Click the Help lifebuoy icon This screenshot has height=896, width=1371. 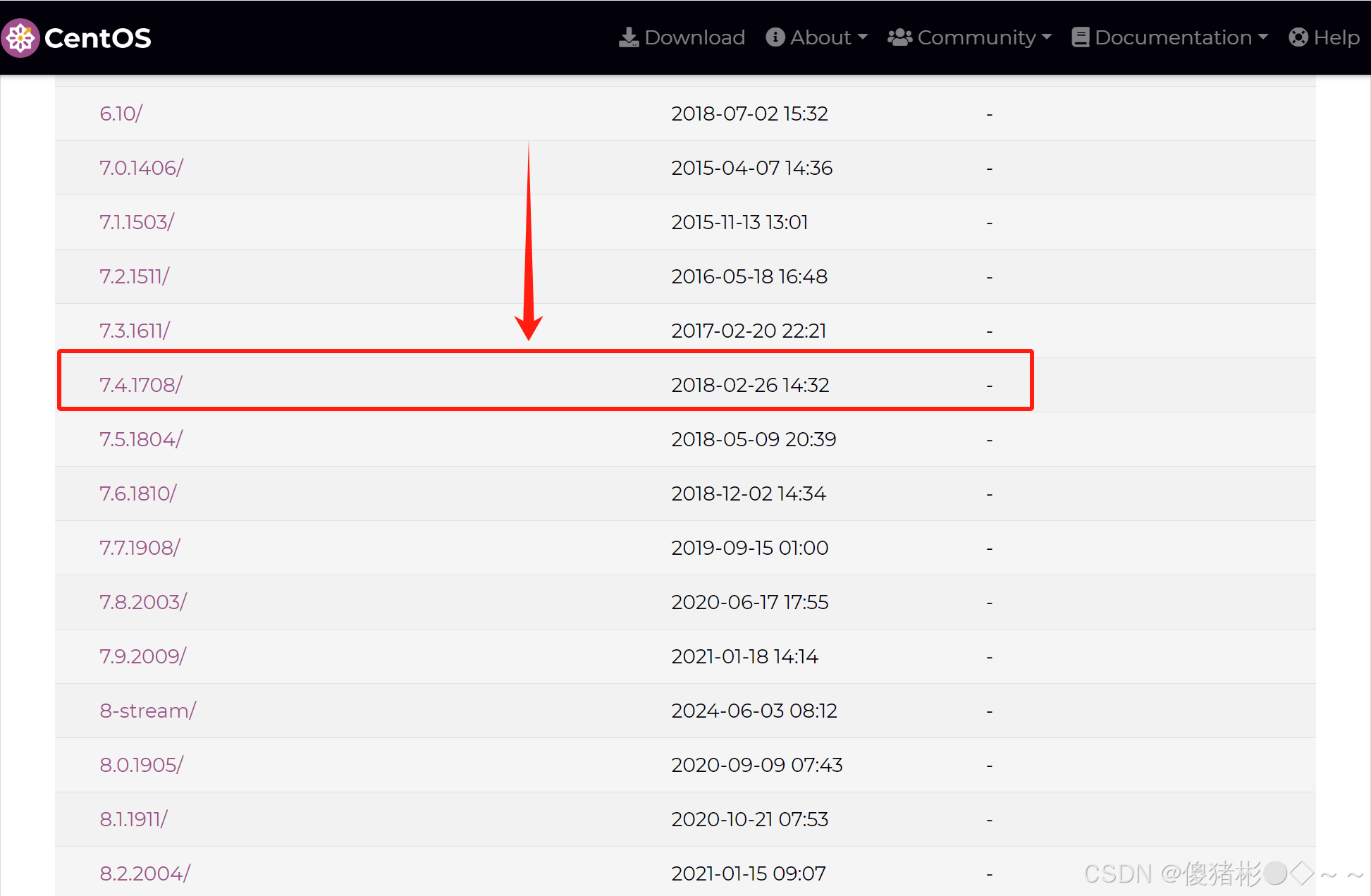coord(1298,37)
